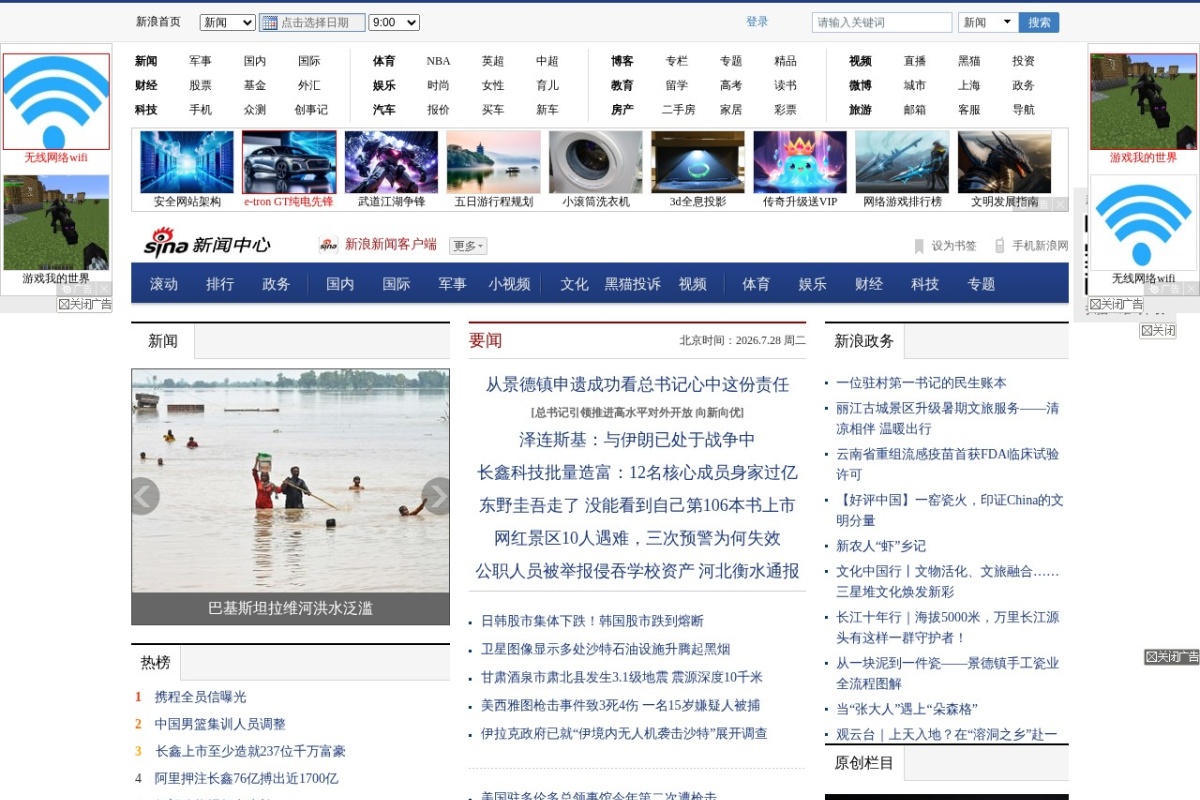Click the 传奇升级送VIP thumbnail
Image resolution: width=1200 pixels, height=800 pixels.
tap(800, 162)
